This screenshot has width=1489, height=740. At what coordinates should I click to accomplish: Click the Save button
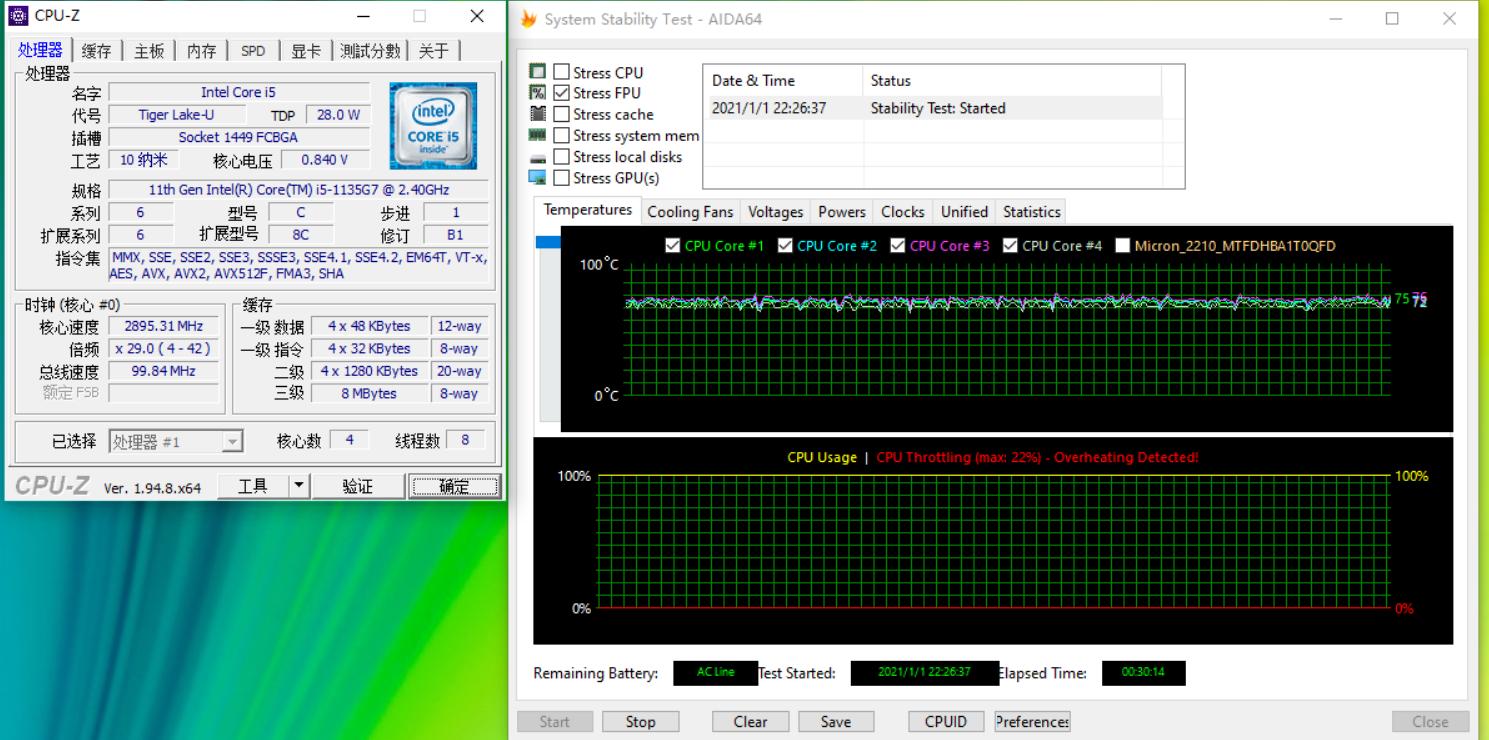pos(836,722)
